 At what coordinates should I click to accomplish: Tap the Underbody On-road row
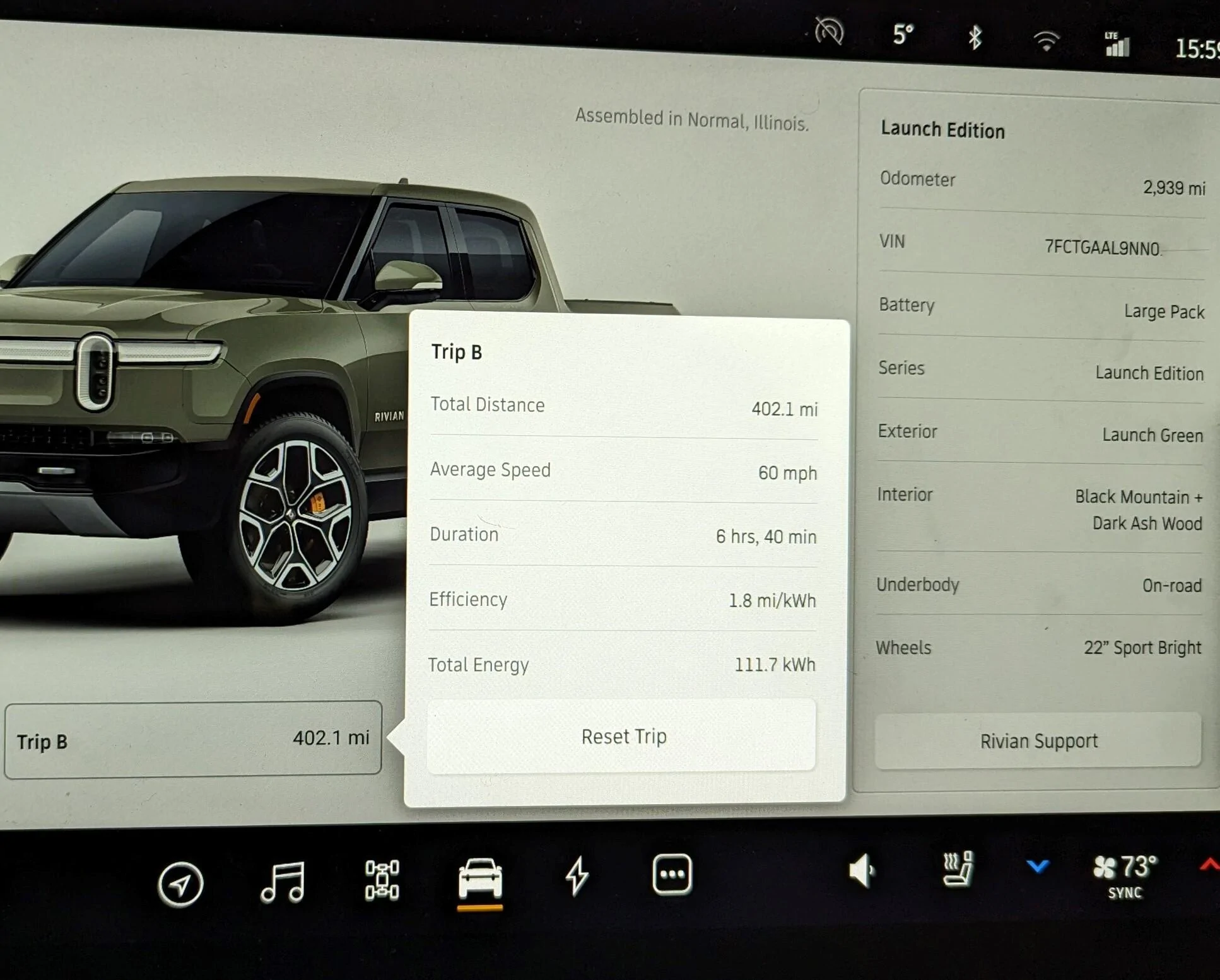1039,585
